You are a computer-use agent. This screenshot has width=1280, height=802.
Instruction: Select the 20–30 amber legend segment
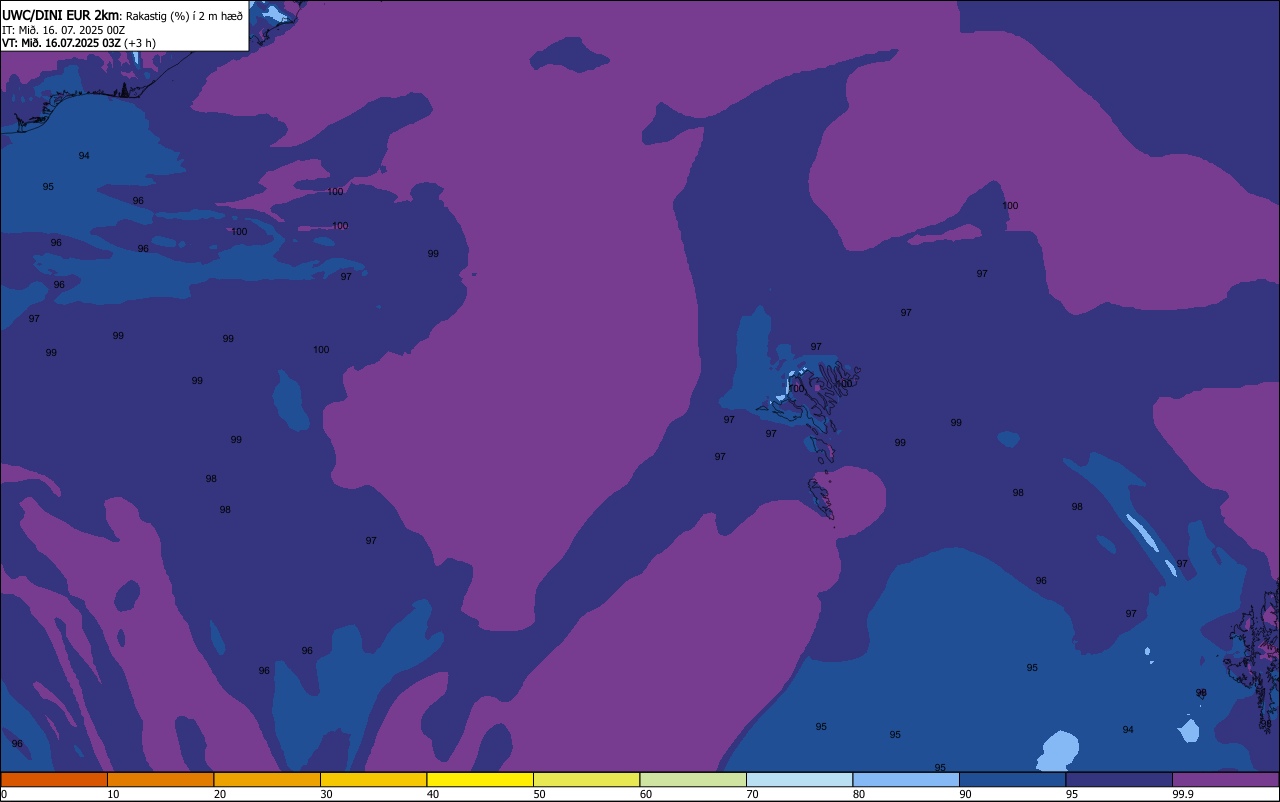pos(267,779)
